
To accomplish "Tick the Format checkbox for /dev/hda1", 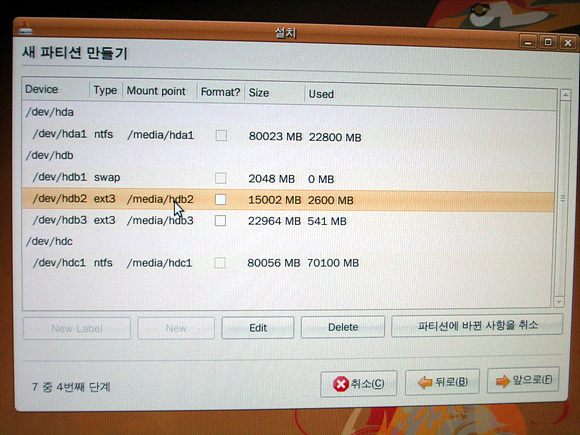I will tap(221, 135).
